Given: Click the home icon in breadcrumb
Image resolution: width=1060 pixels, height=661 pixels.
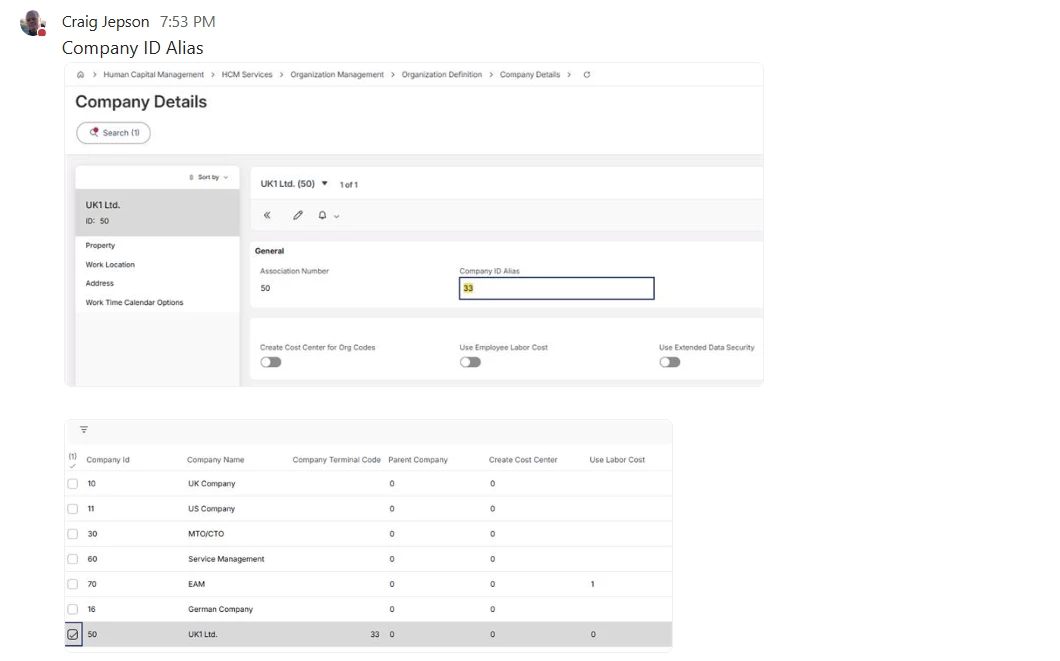Looking at the screenshot, I should pos(80,75).
